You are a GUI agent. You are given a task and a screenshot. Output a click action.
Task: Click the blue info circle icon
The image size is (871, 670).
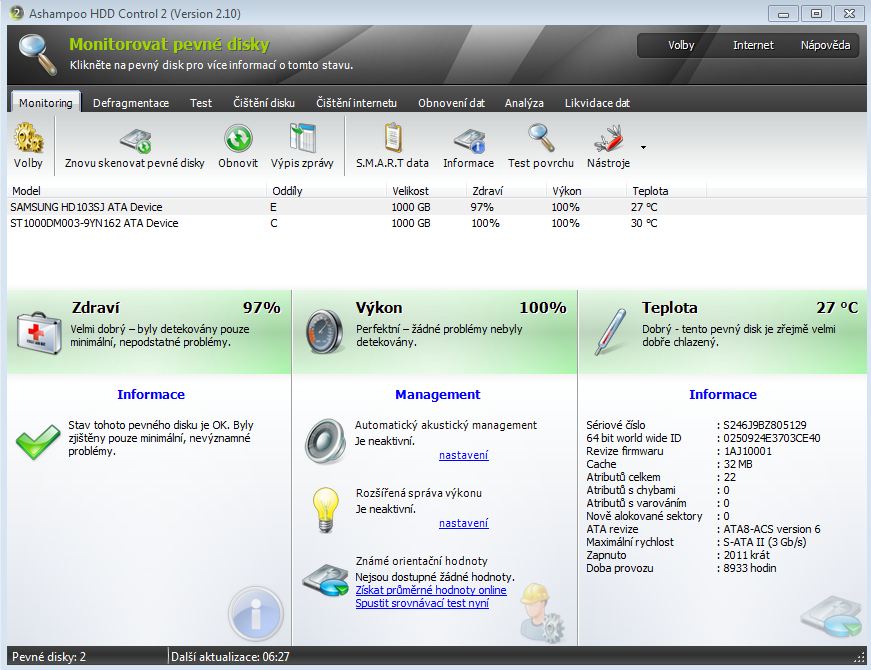(x=256, y=614)
